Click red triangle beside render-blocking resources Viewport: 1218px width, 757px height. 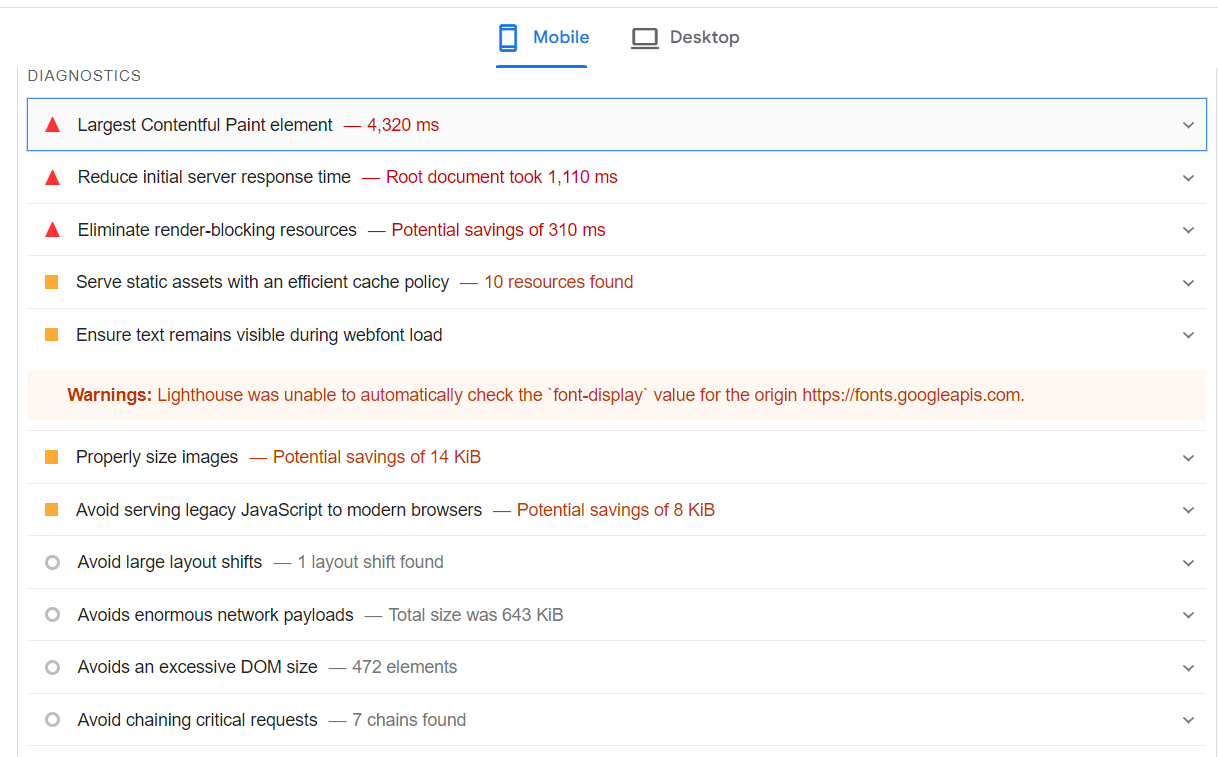tap(53, 230)
